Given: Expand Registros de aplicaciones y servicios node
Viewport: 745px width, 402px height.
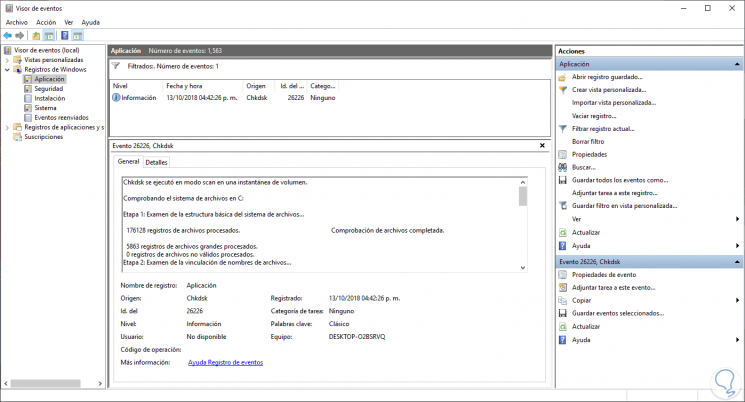Looking at the screenshot, I should (5, 128).
